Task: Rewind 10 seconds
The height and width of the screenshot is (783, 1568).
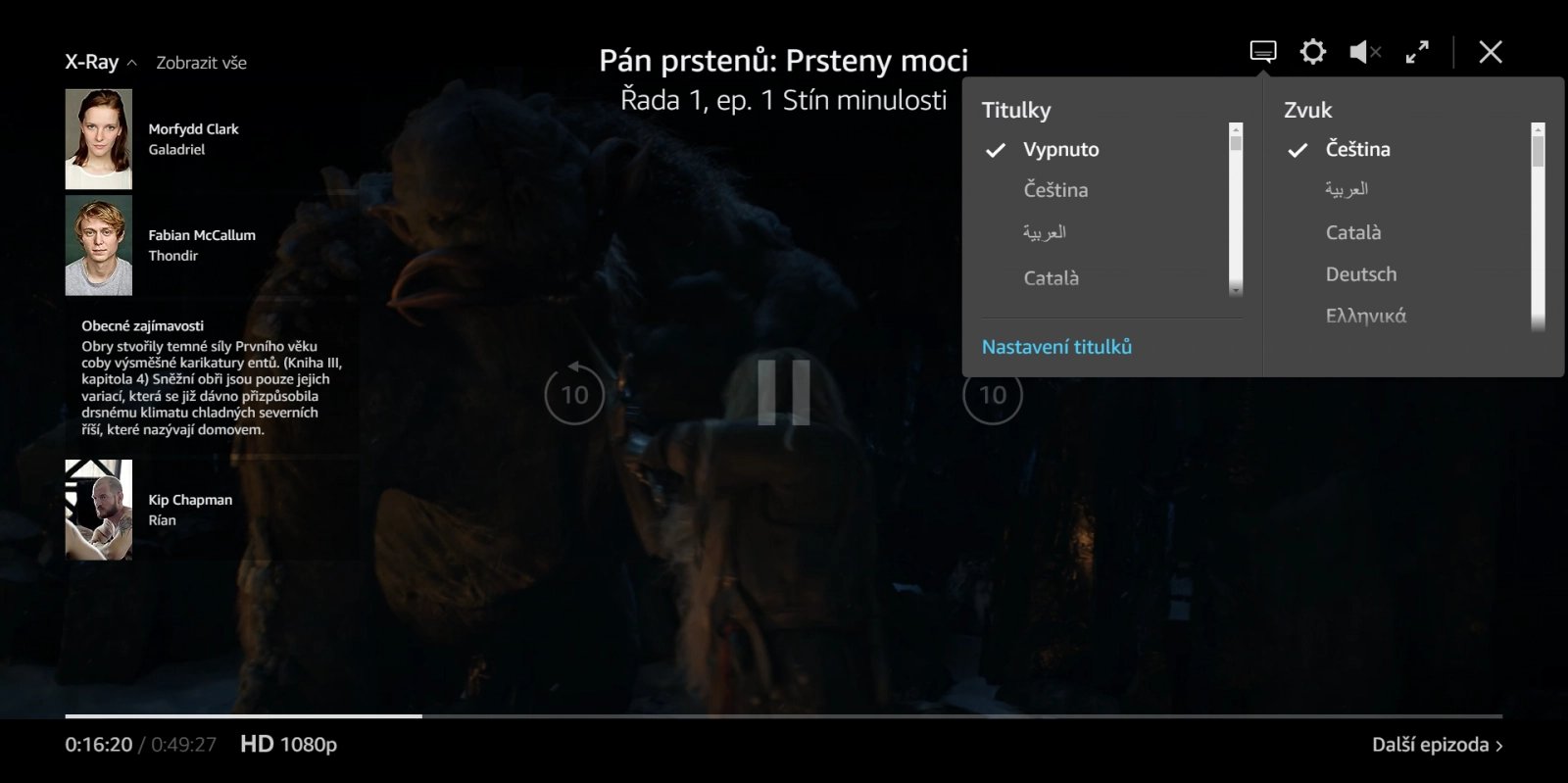Action: pyautogui.click(x=574, y=394)
